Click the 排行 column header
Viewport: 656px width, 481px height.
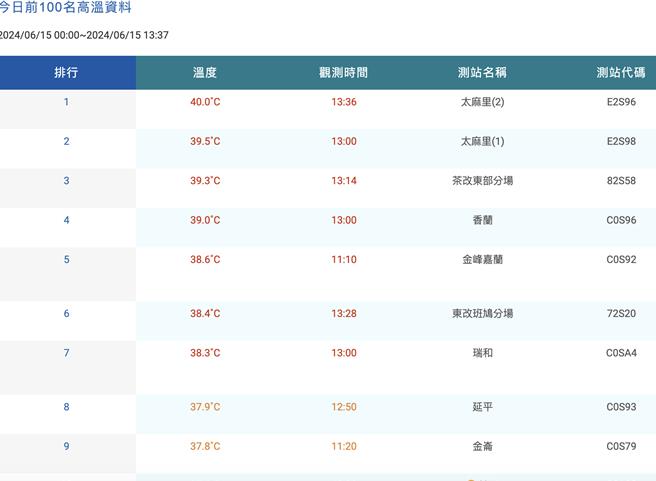[x=66, y=72]
